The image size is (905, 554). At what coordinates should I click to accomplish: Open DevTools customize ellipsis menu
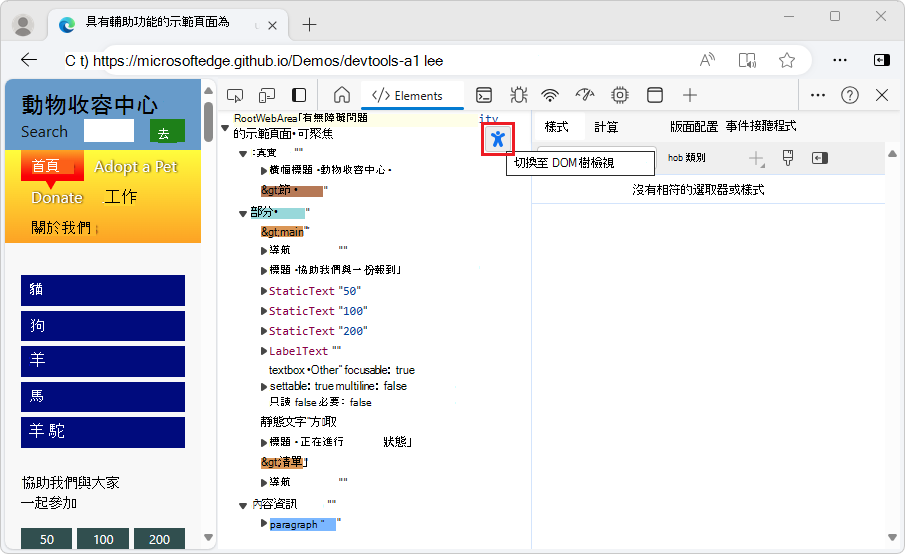[x=818, y=95]
